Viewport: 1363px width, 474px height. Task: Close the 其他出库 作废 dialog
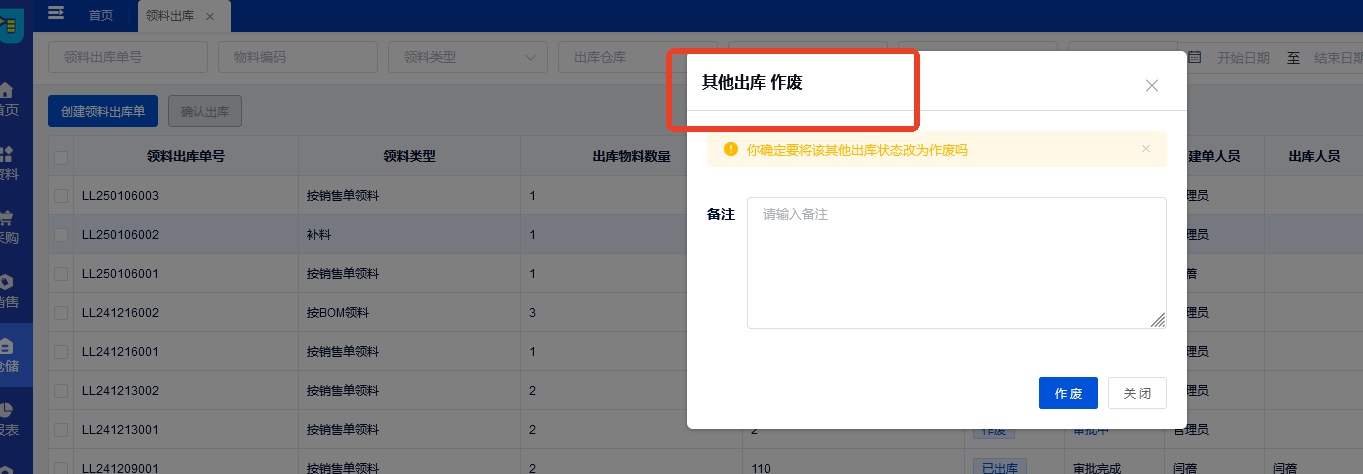pyautogui.click(x=1151, y=85)
